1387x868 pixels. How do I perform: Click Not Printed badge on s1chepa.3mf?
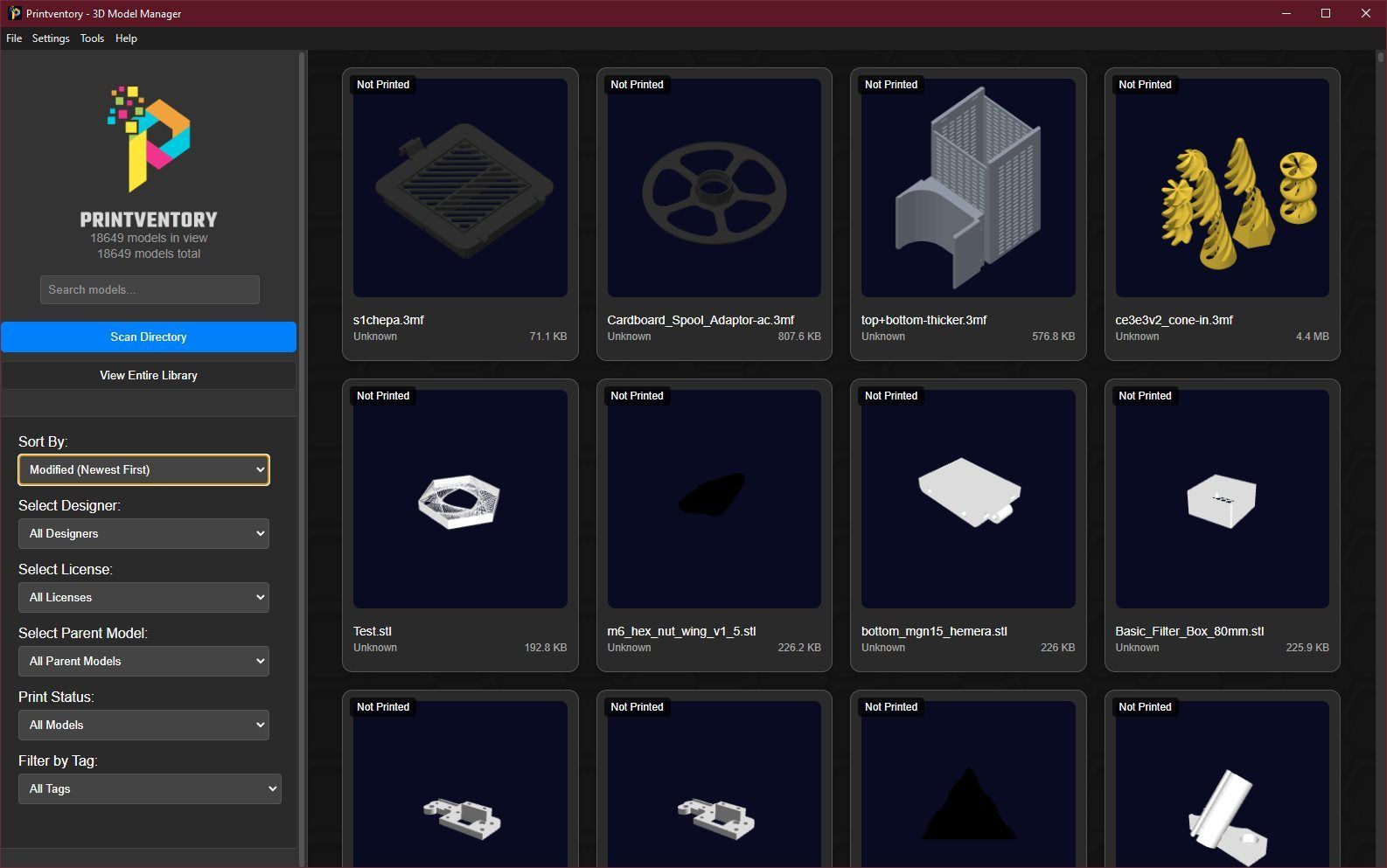[383, 85]
